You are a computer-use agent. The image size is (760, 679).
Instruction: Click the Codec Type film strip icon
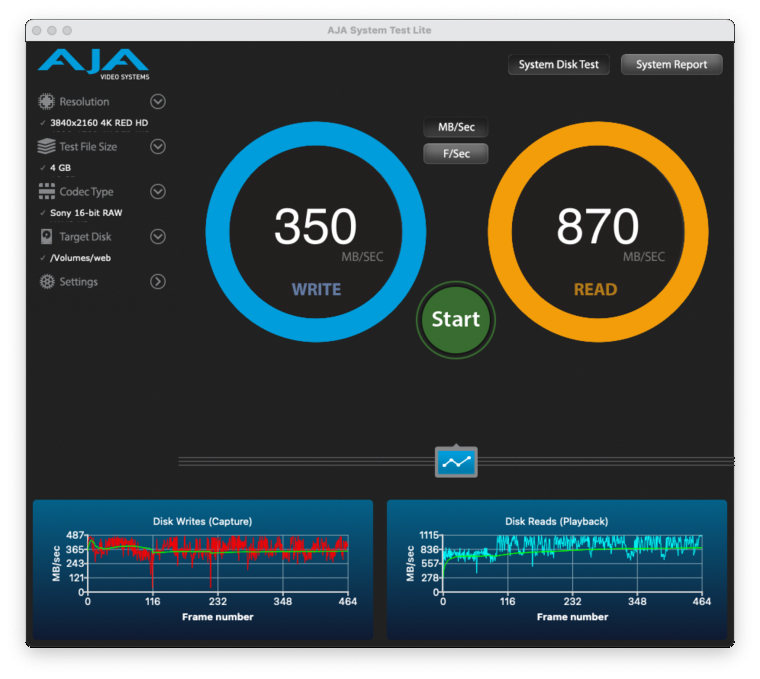pyautogui.click(x=47, y=191)
